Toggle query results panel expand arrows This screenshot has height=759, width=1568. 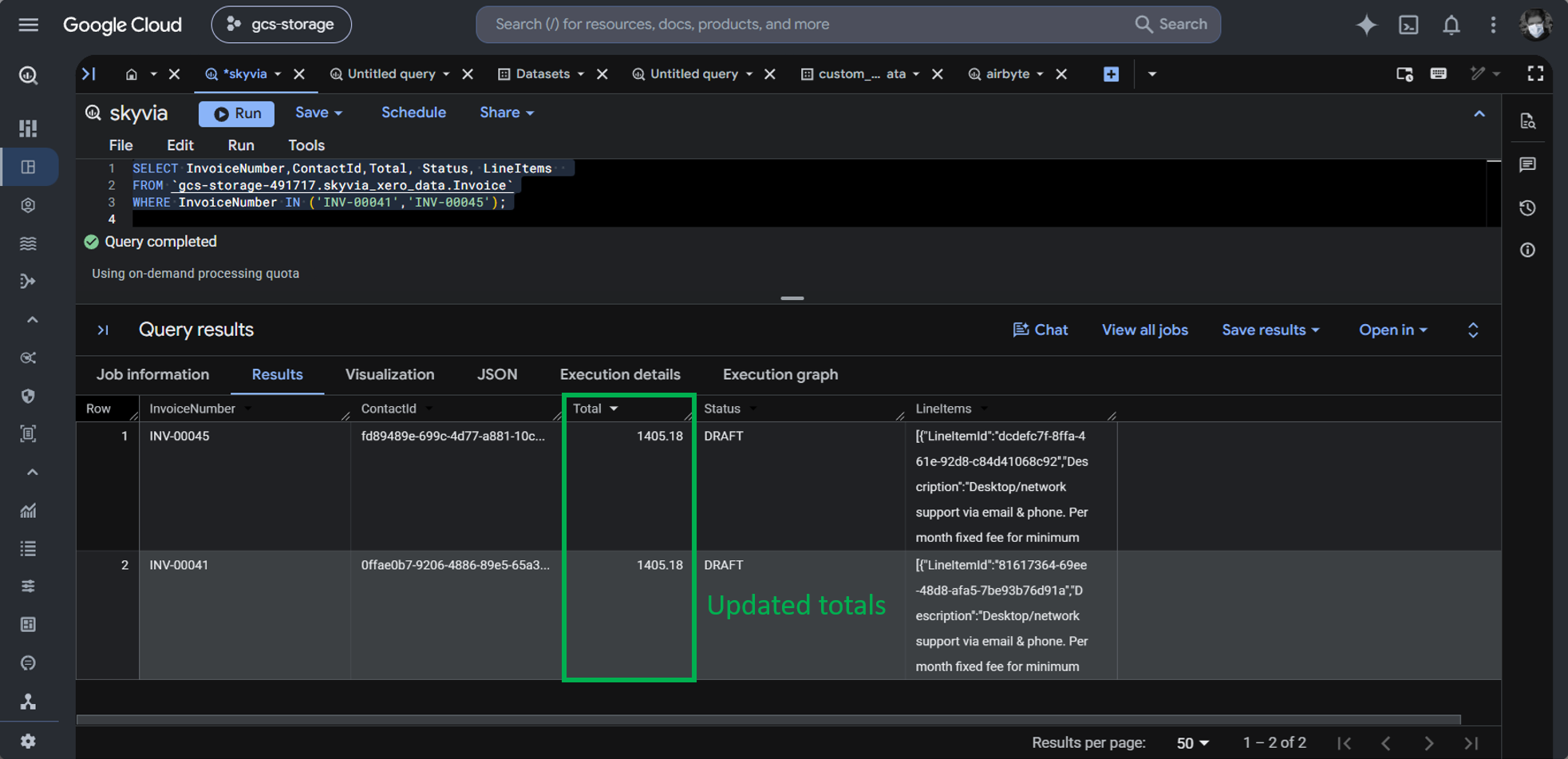[x=1473, y=330]
